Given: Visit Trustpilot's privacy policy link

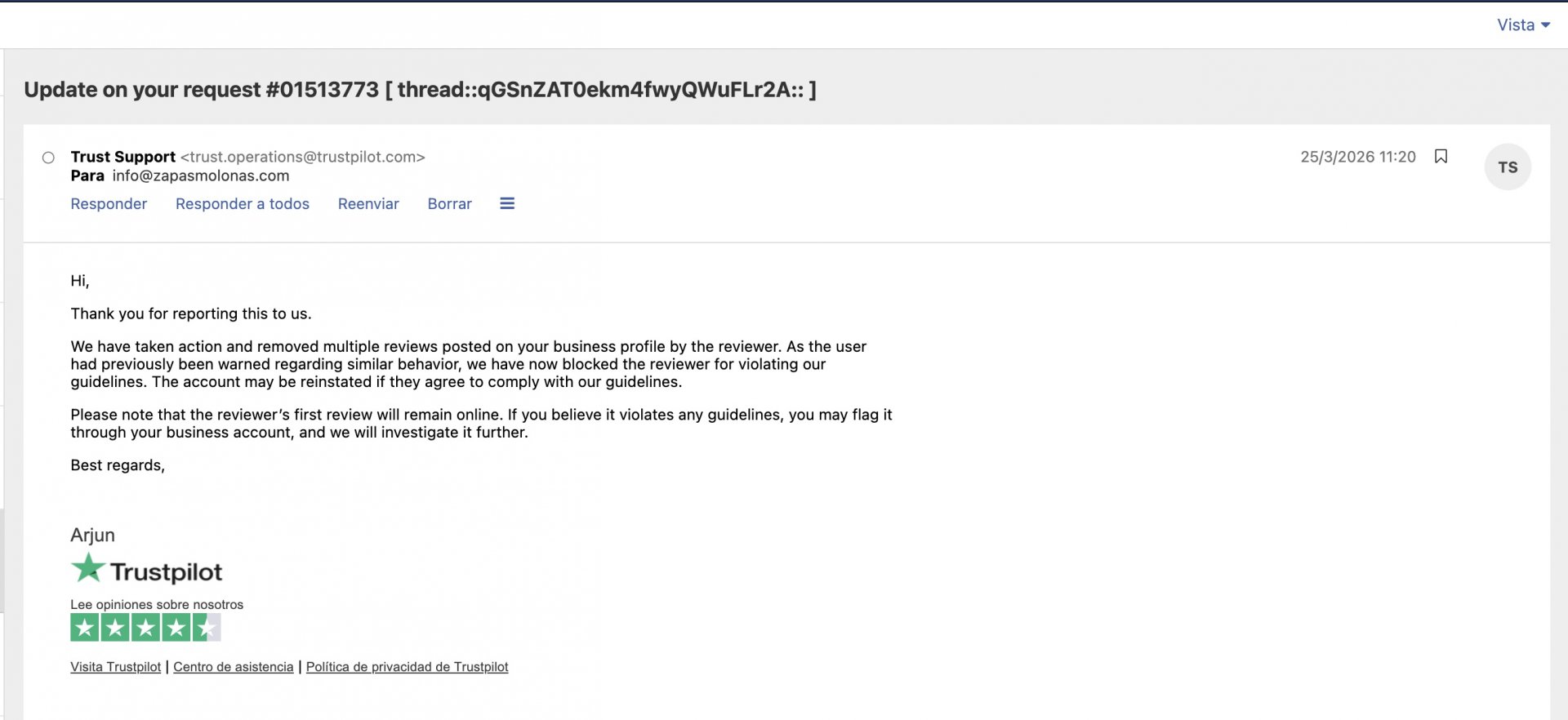Looking at the screenshot, I should point(407,666).
